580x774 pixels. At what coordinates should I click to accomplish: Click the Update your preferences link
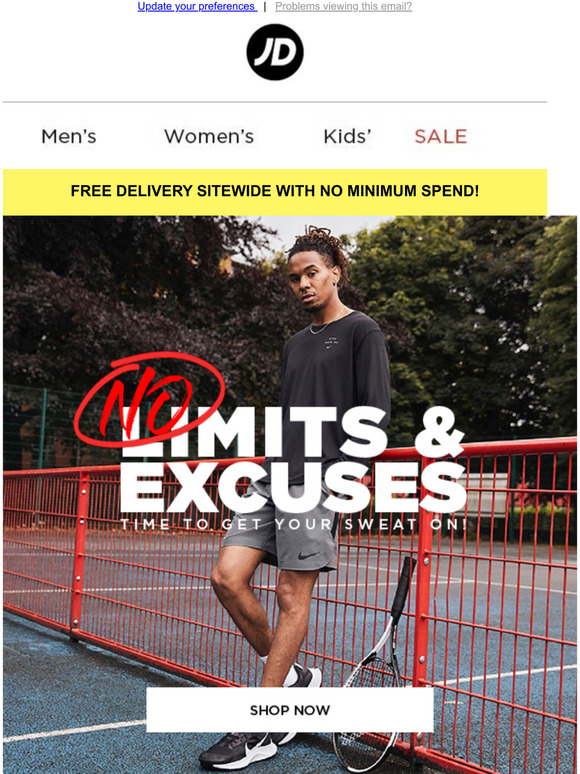coord(197,6)
